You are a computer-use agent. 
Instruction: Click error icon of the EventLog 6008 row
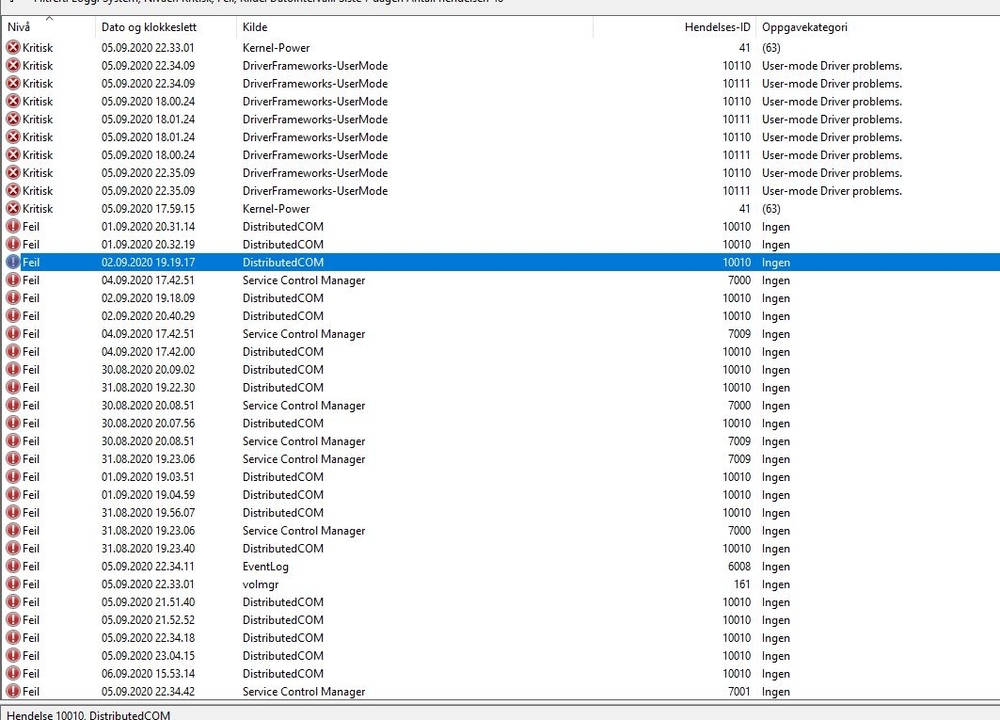coord(13,565)
